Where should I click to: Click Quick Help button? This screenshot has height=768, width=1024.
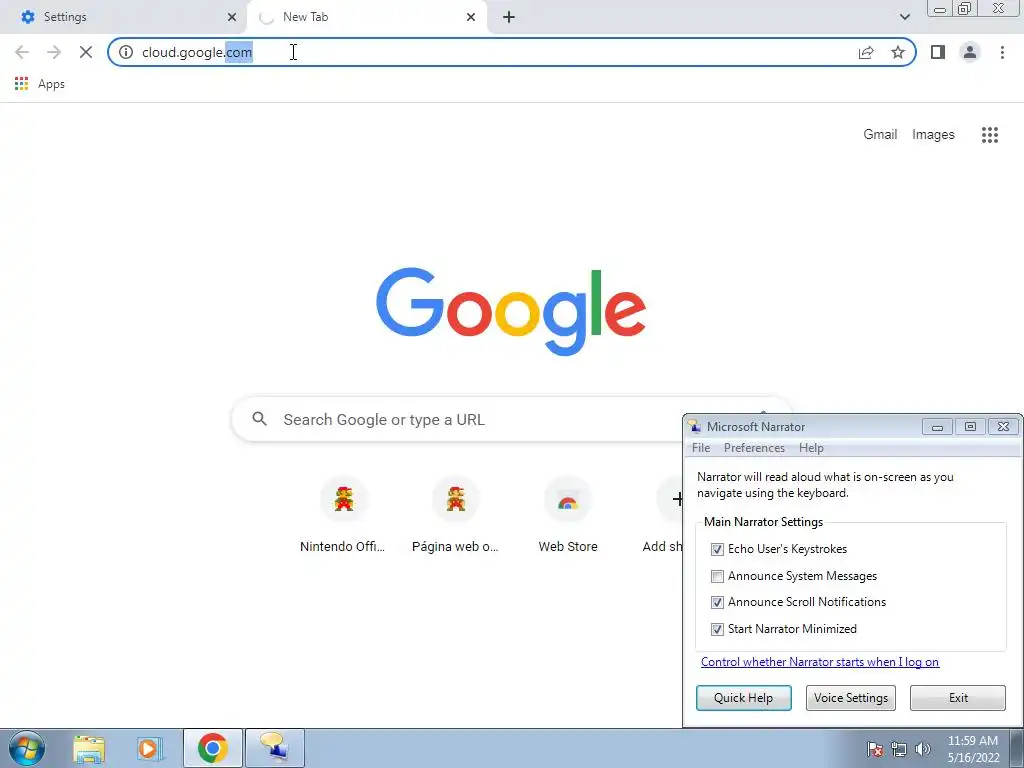(743, 697)
